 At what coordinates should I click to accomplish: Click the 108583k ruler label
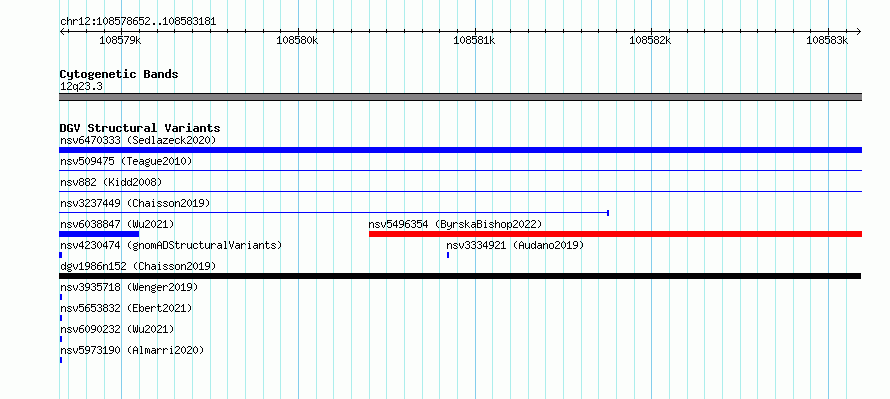(x=827, y=40)
